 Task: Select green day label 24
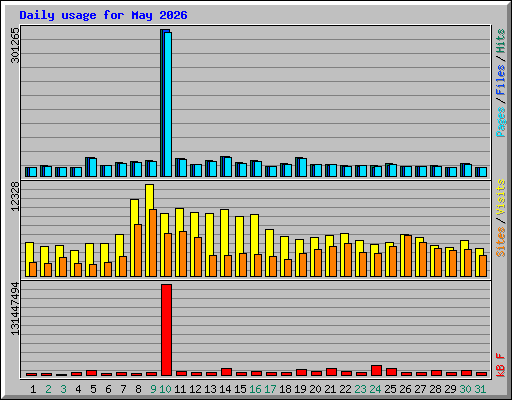[375, 389]
